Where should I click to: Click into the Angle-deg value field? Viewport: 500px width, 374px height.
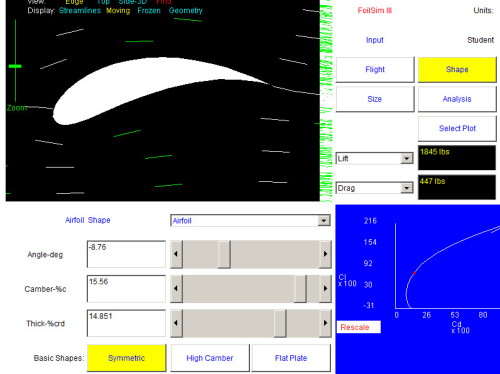pos(126,254)
